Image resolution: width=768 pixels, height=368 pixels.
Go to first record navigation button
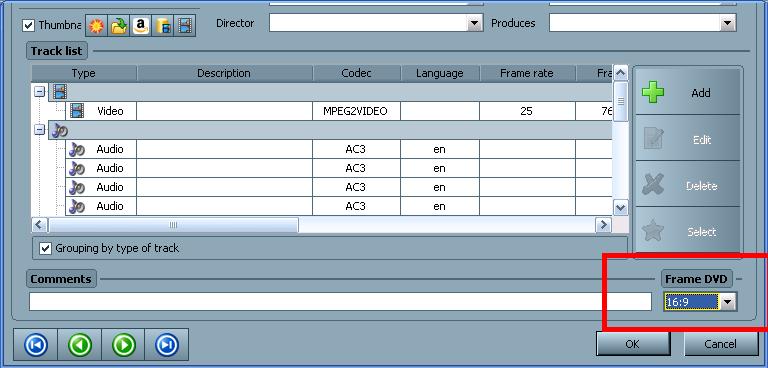[x=36, y=345]
